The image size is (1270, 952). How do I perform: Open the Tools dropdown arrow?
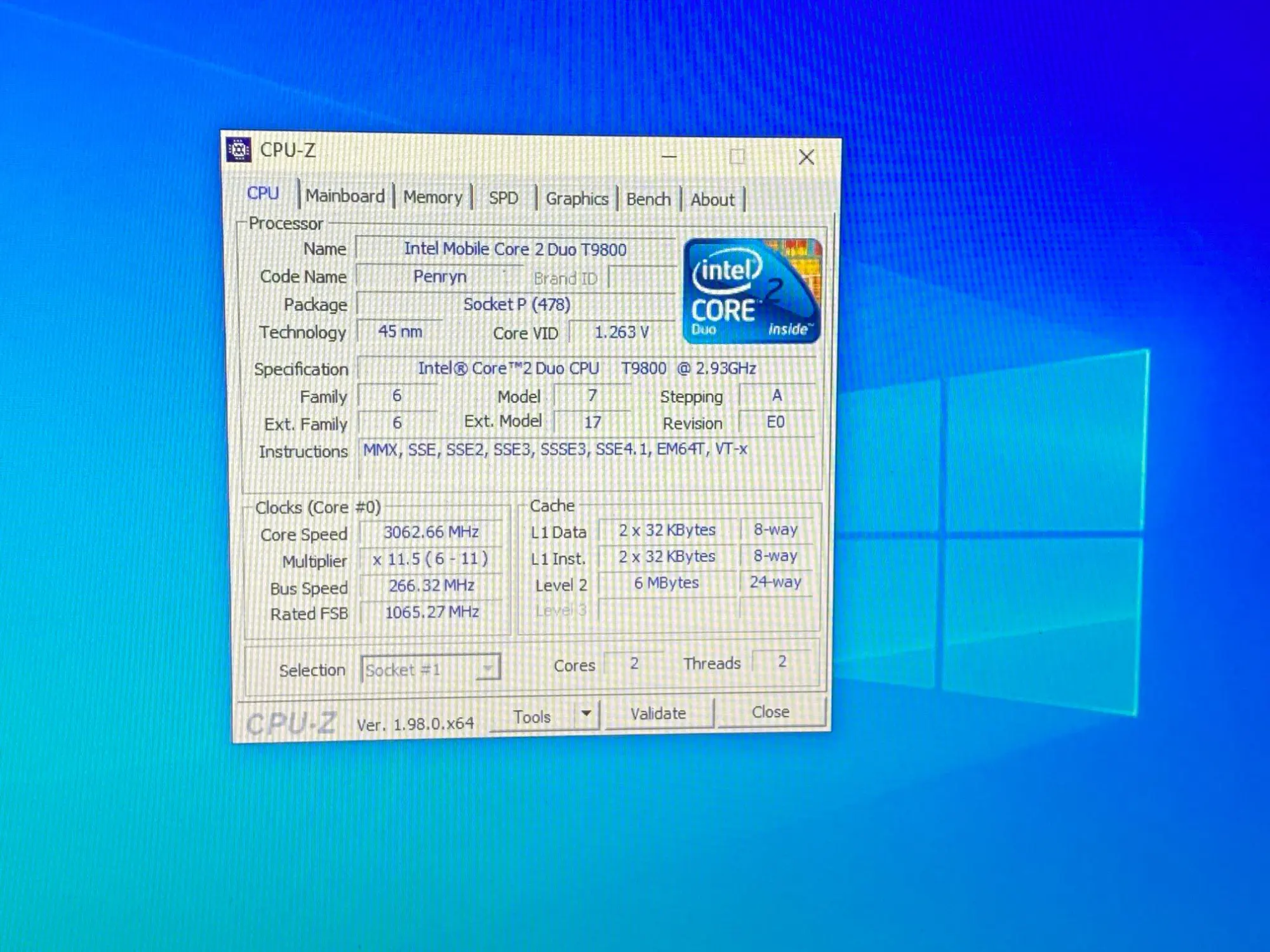pyautogui.click(x=586, y=714)
